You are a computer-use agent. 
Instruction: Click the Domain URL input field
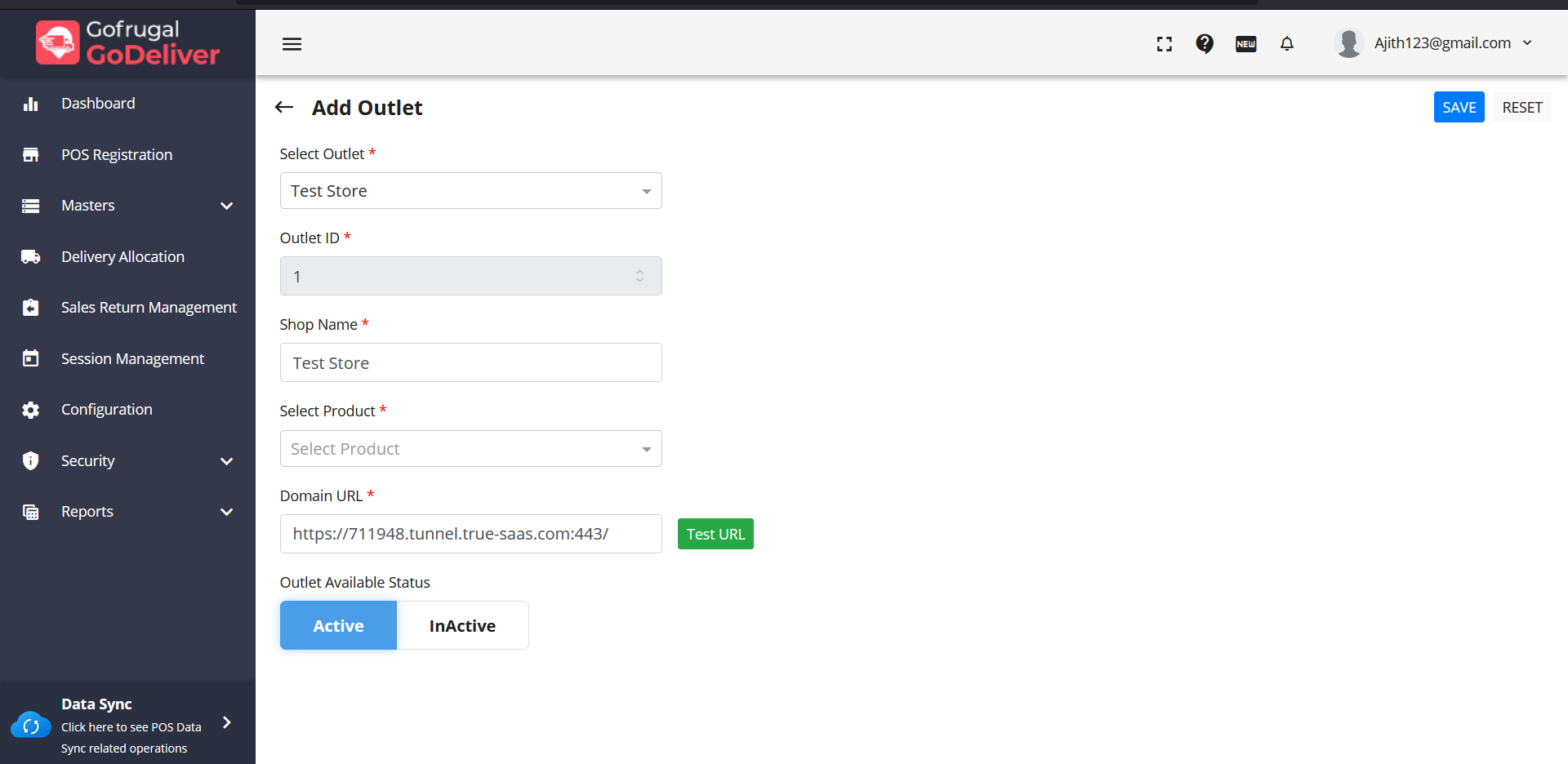pos(470,534)
